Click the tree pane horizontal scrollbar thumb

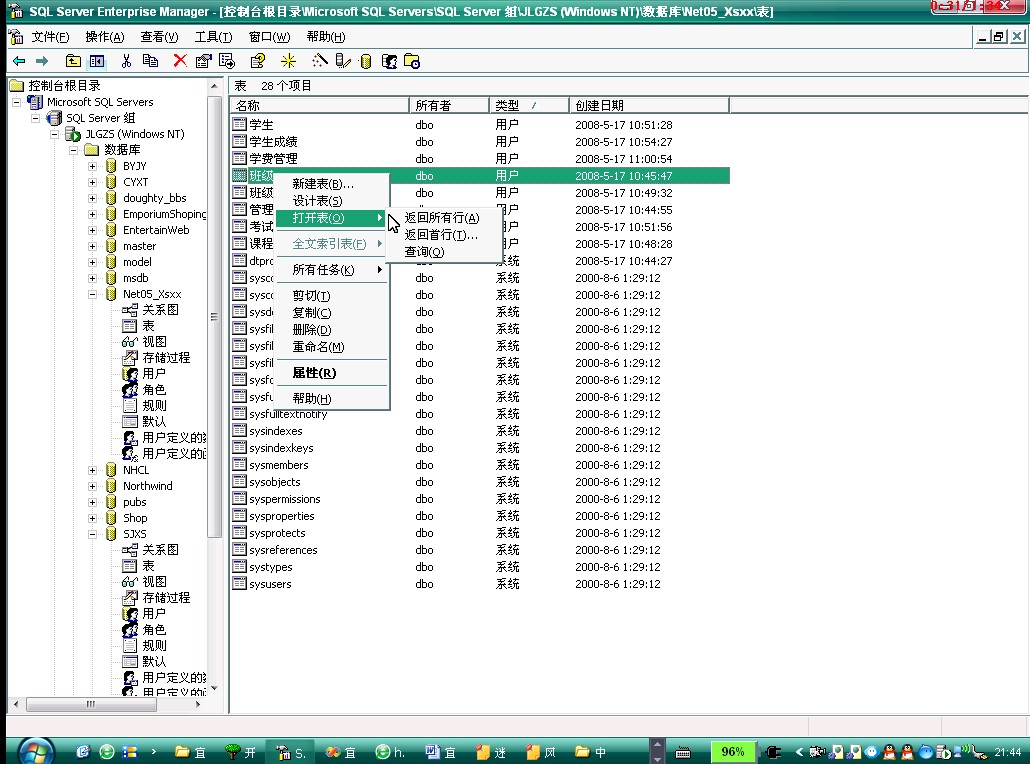coord(91,704)
